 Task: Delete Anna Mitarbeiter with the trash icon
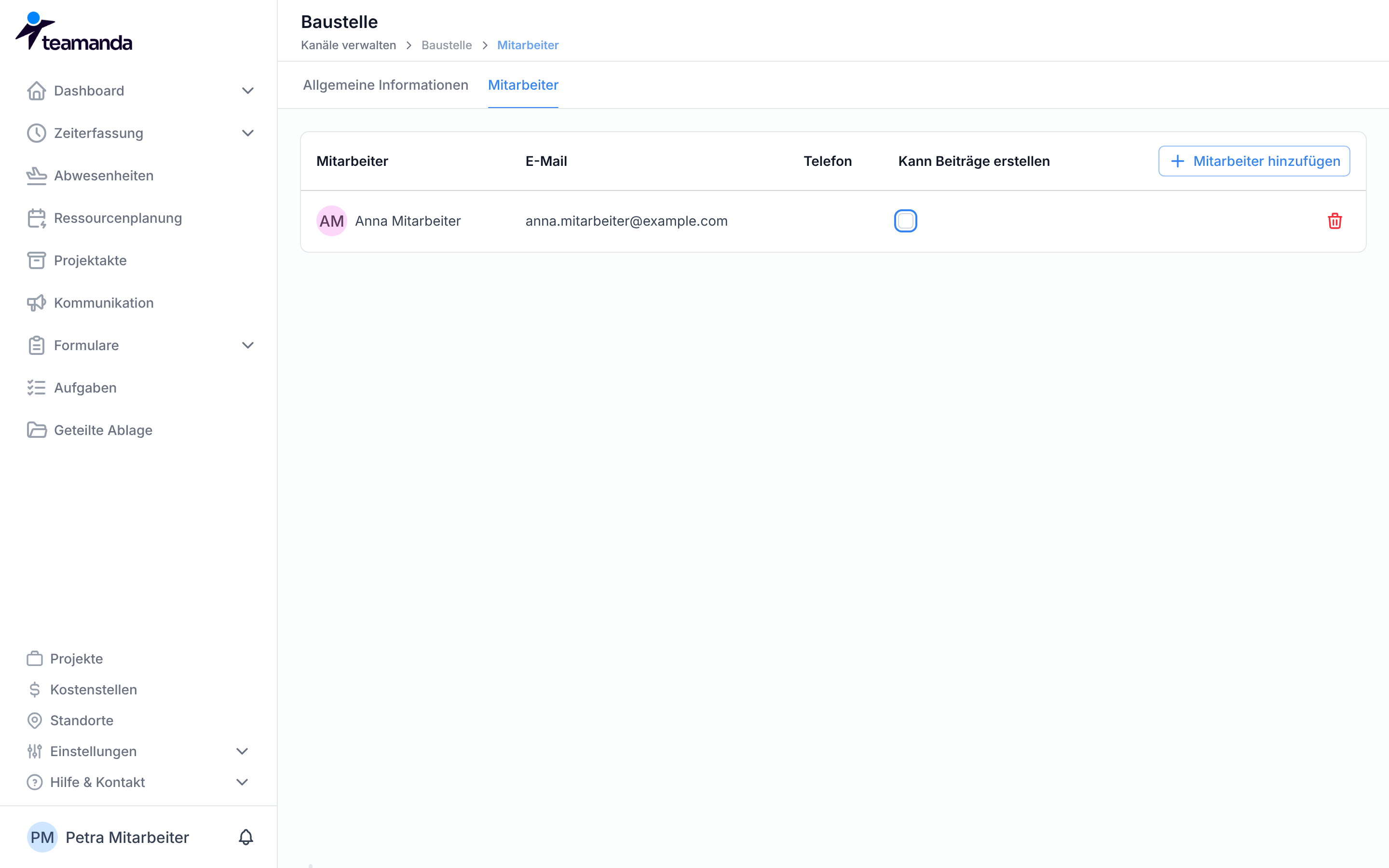(1335, 221)
